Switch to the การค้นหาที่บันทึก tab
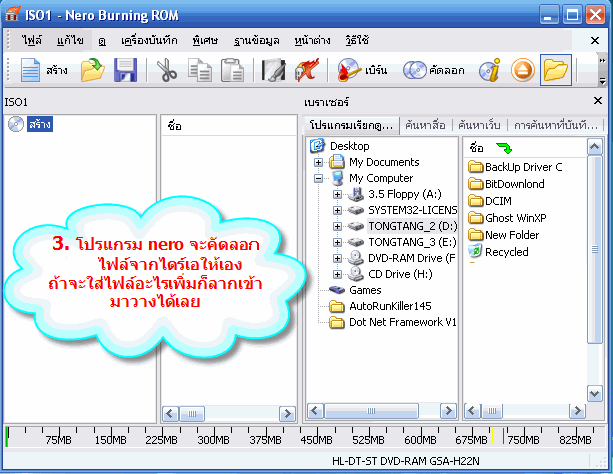Screen dimensions: 613x474 tap(556, 125)
